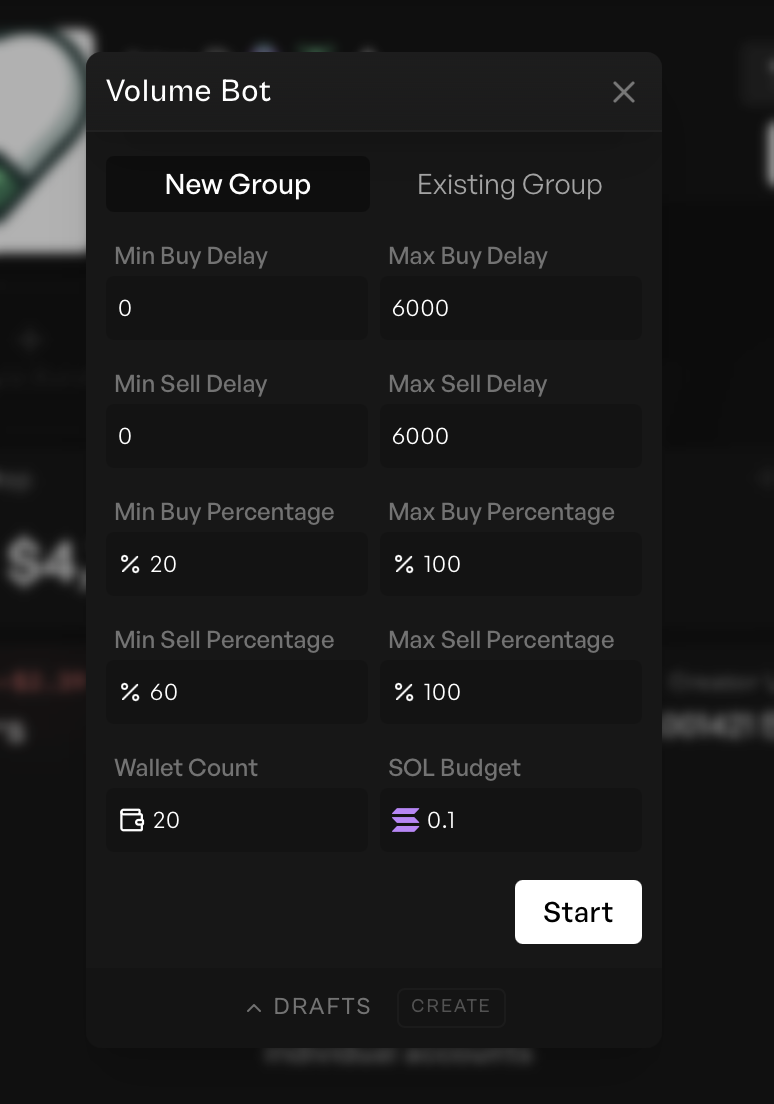
Task: Collapse the DRAFTS section chevron
Action: (x=254, y=1007)
